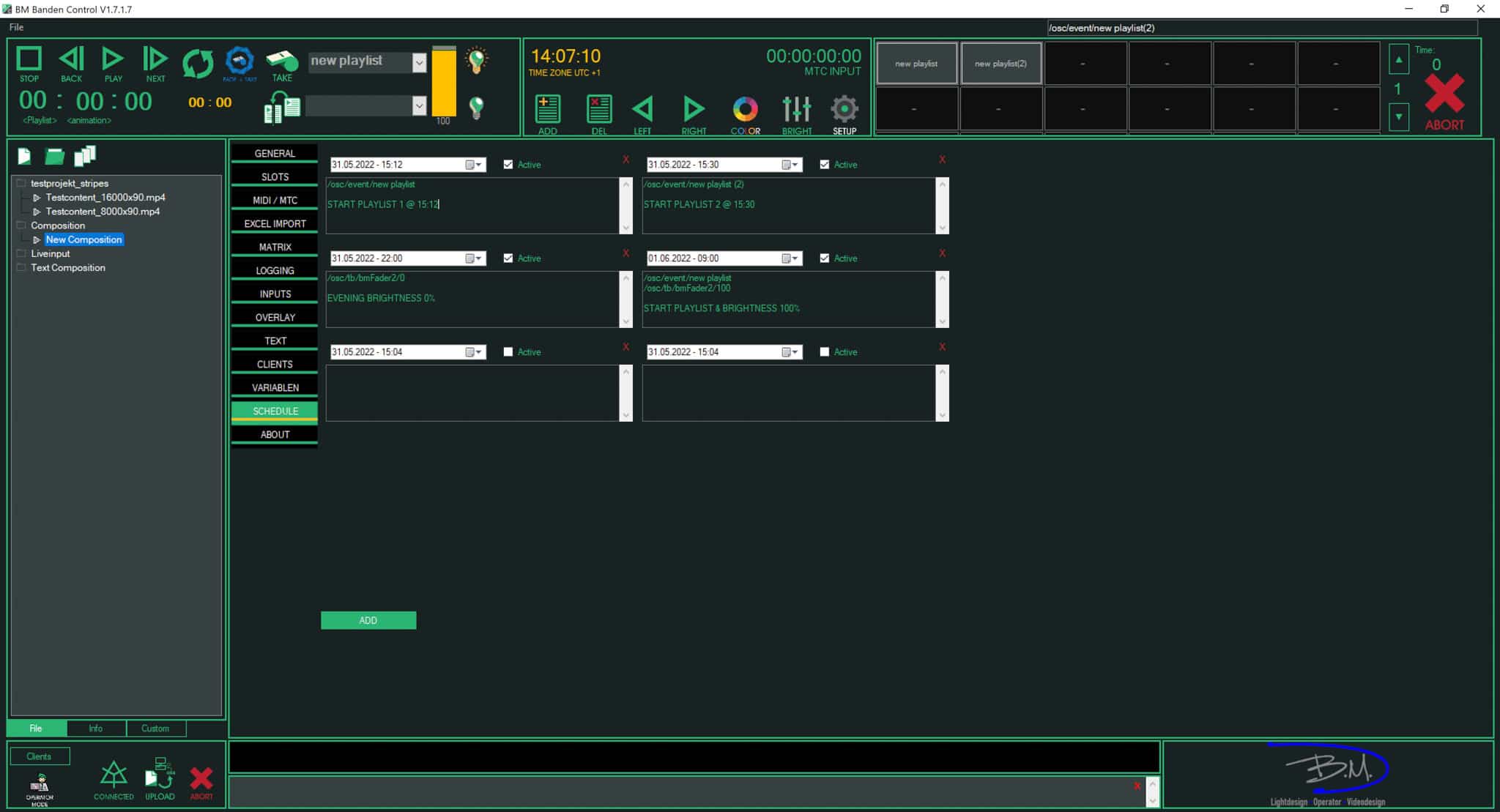Click the STOP playback icon

29,59
